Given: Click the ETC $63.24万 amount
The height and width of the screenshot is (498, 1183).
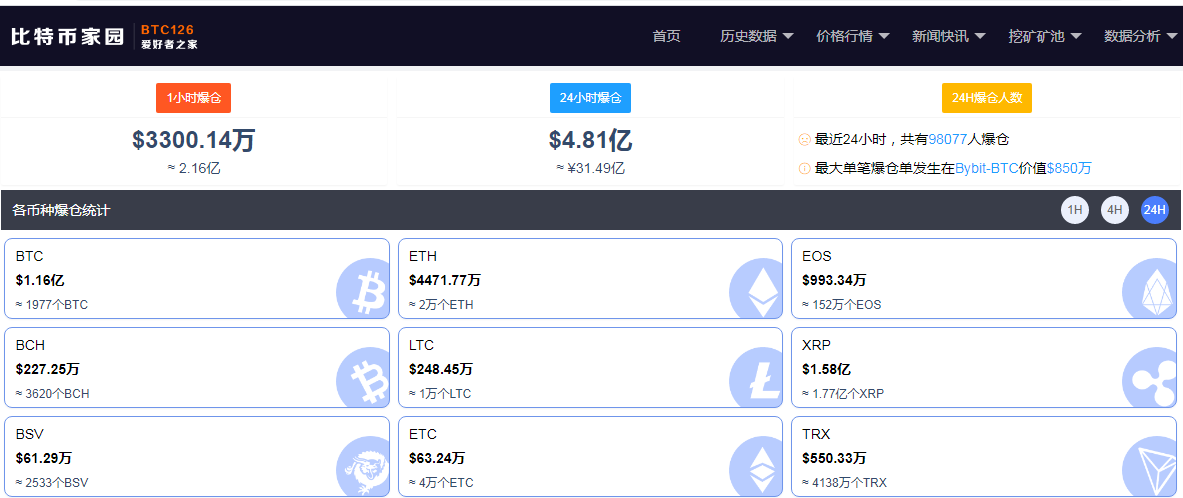Looking at the screenshot, I should click(437, 458).
